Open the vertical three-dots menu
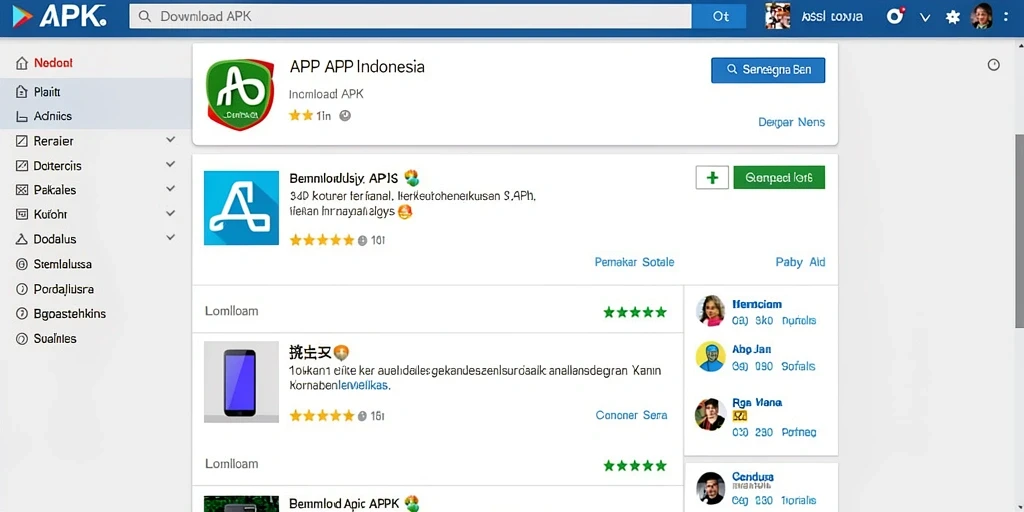1024x512 pixels. tap(1006, 18)
